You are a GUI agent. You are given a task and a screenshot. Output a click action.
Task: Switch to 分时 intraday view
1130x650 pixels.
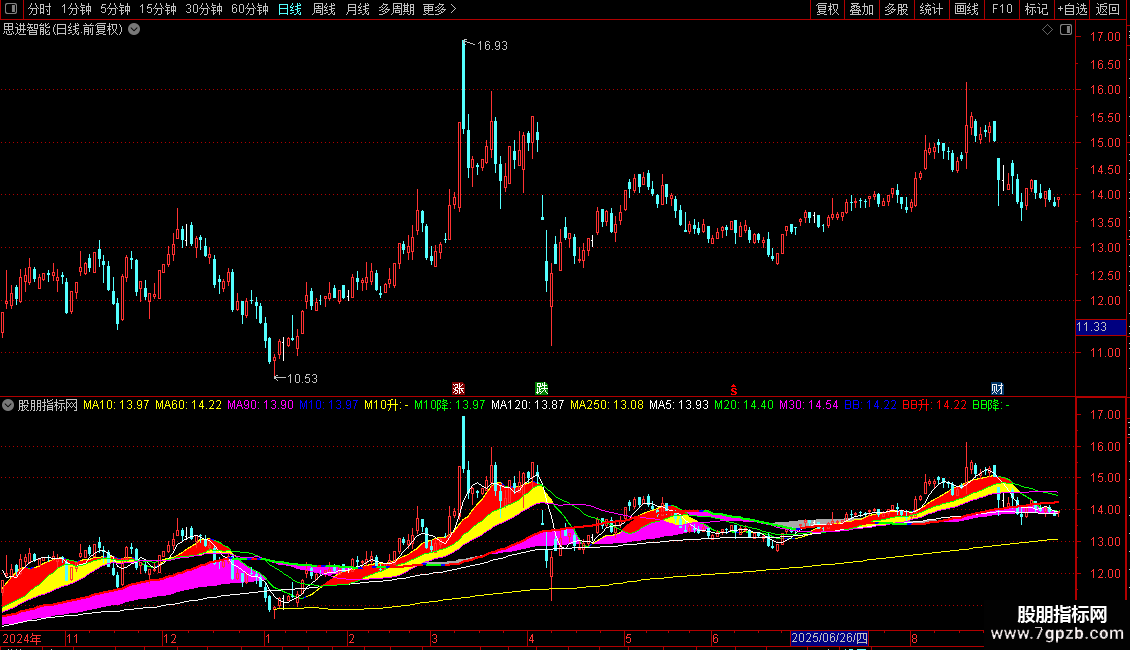click(40, 9)
